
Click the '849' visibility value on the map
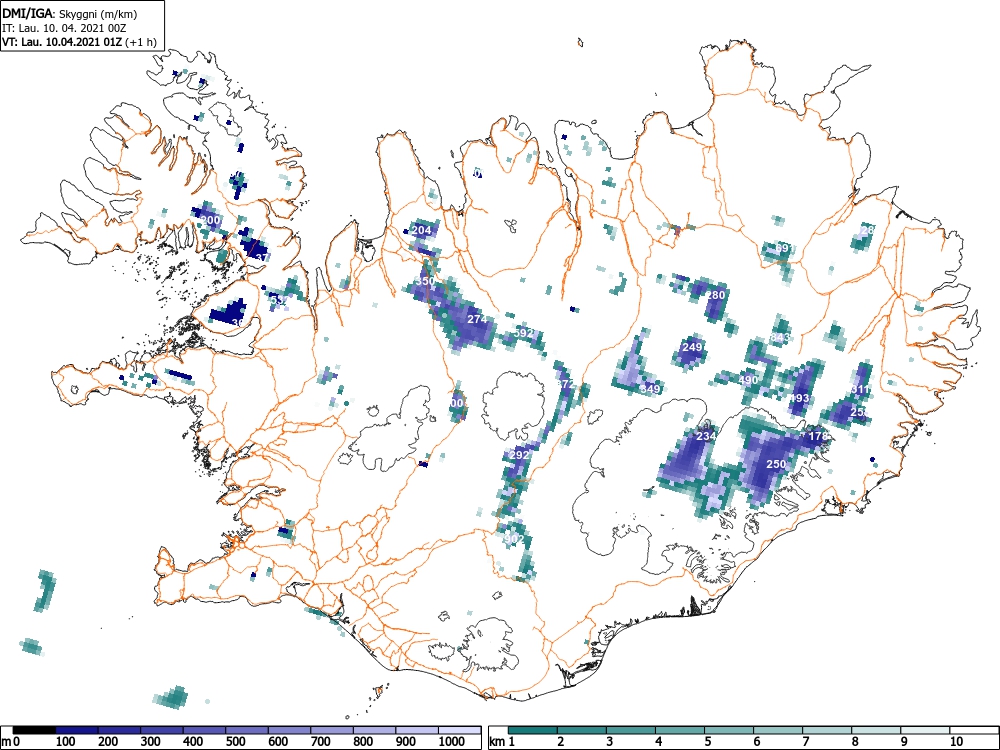pos(650,389)
